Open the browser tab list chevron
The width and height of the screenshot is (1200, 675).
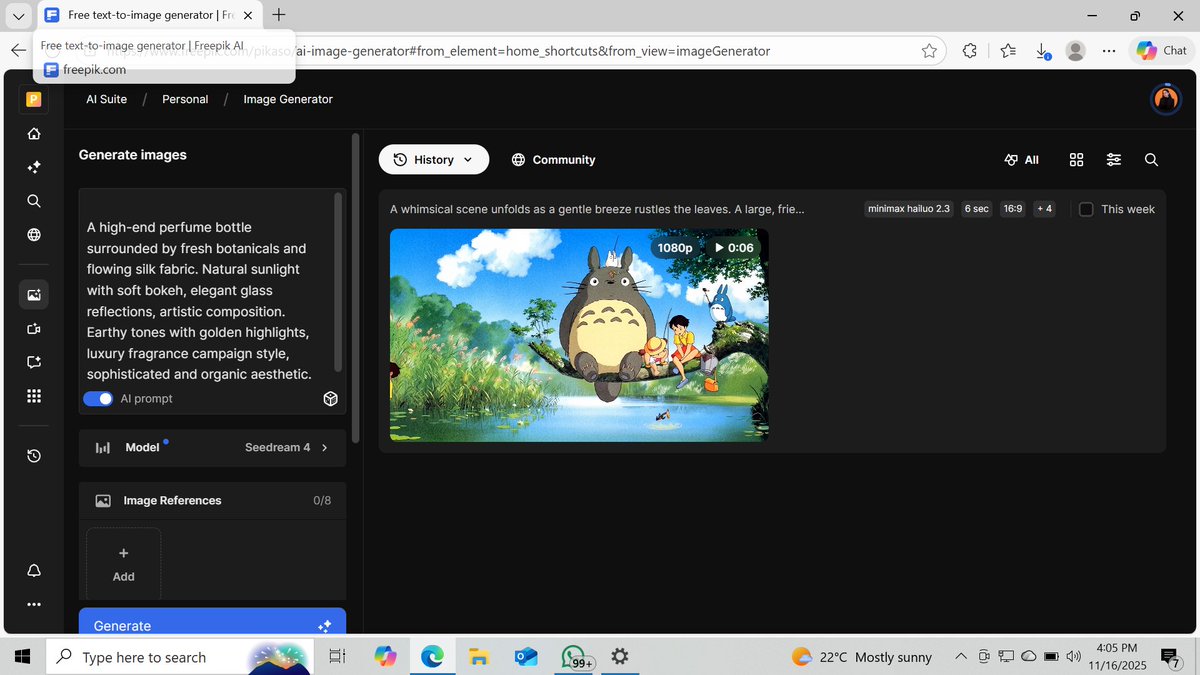click(x=18, y=16)
